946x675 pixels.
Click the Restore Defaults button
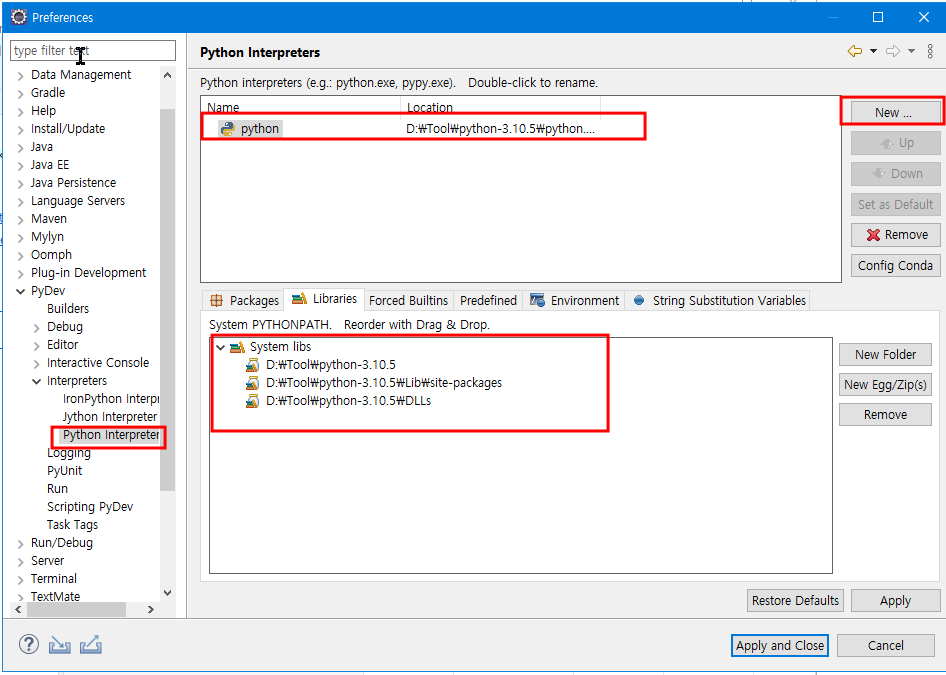click(795, 600)
